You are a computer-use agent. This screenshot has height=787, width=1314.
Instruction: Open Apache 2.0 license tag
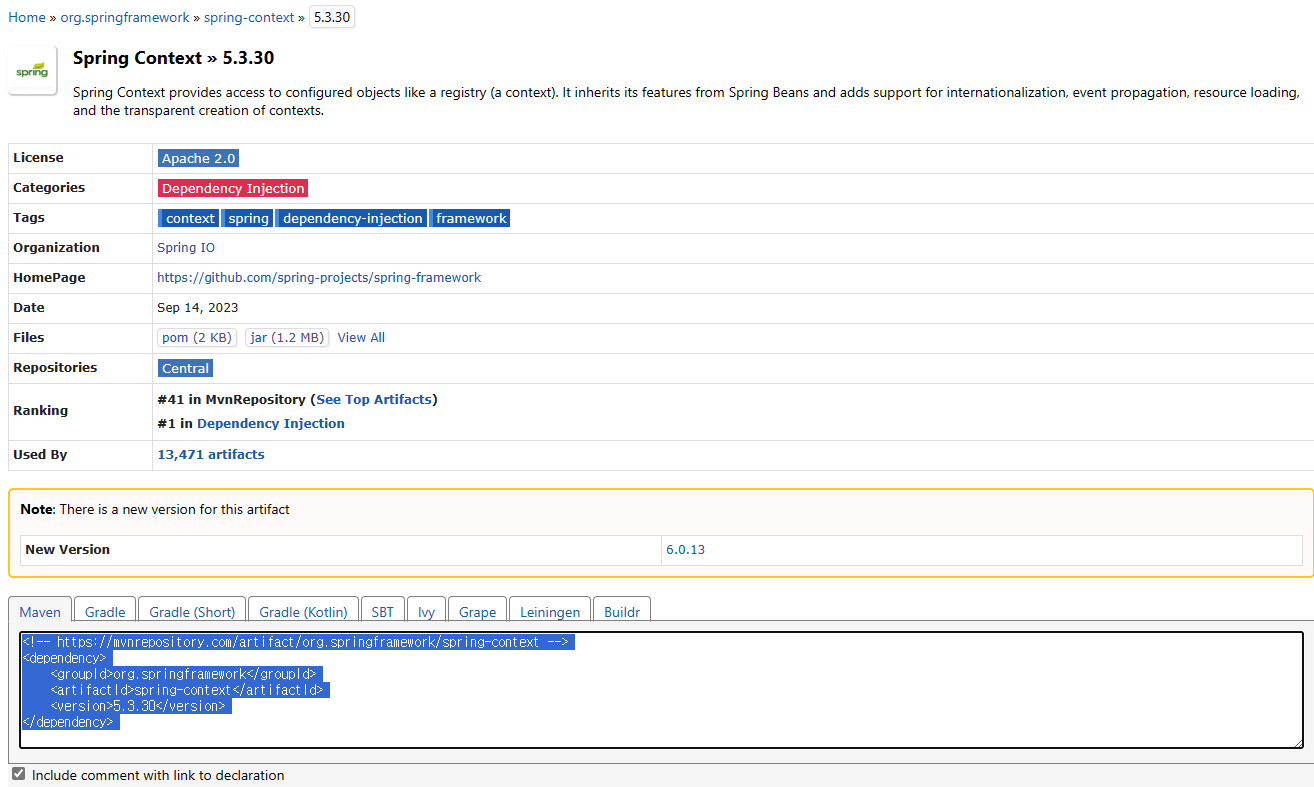(x=198, y=158)
